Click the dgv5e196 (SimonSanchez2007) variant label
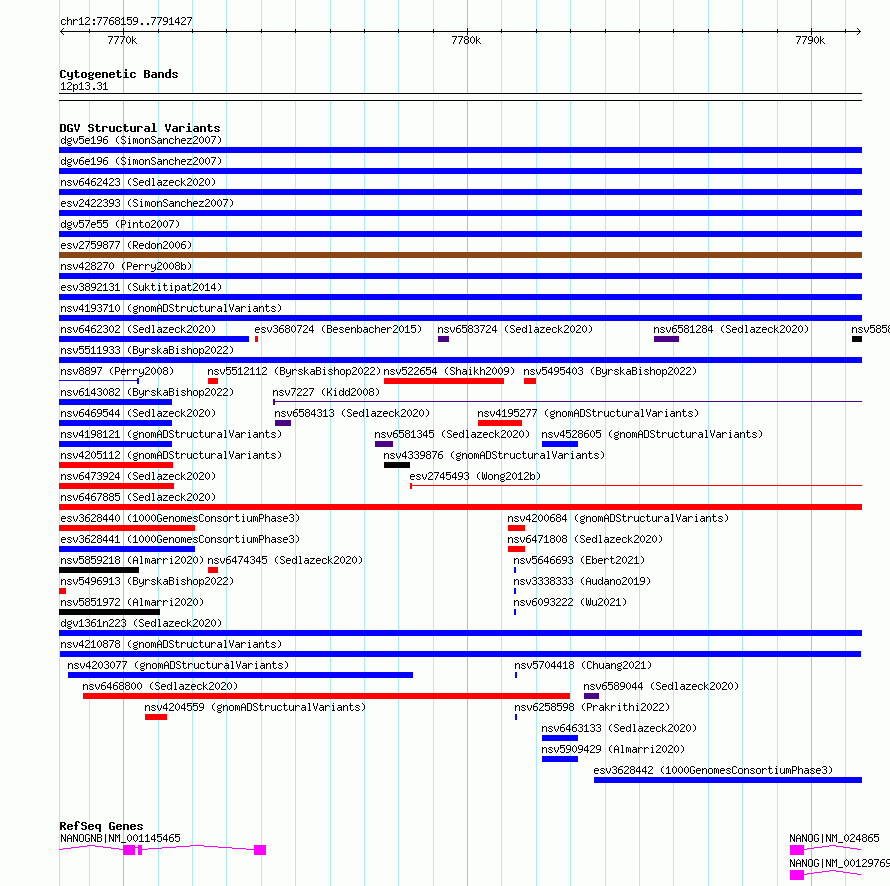The image size is (890, 886). pyautogui.click(x=141, y=140)
